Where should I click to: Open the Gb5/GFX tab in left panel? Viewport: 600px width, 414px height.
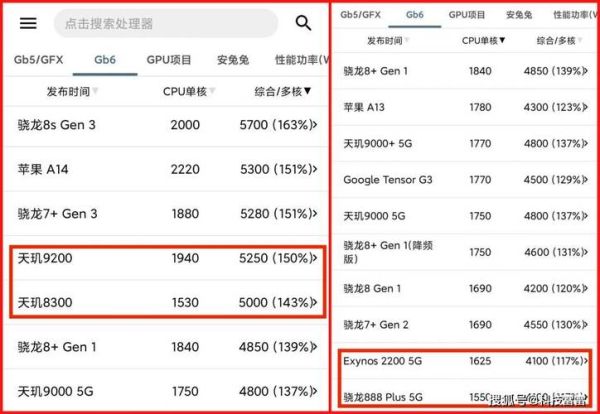click(37, 60)
